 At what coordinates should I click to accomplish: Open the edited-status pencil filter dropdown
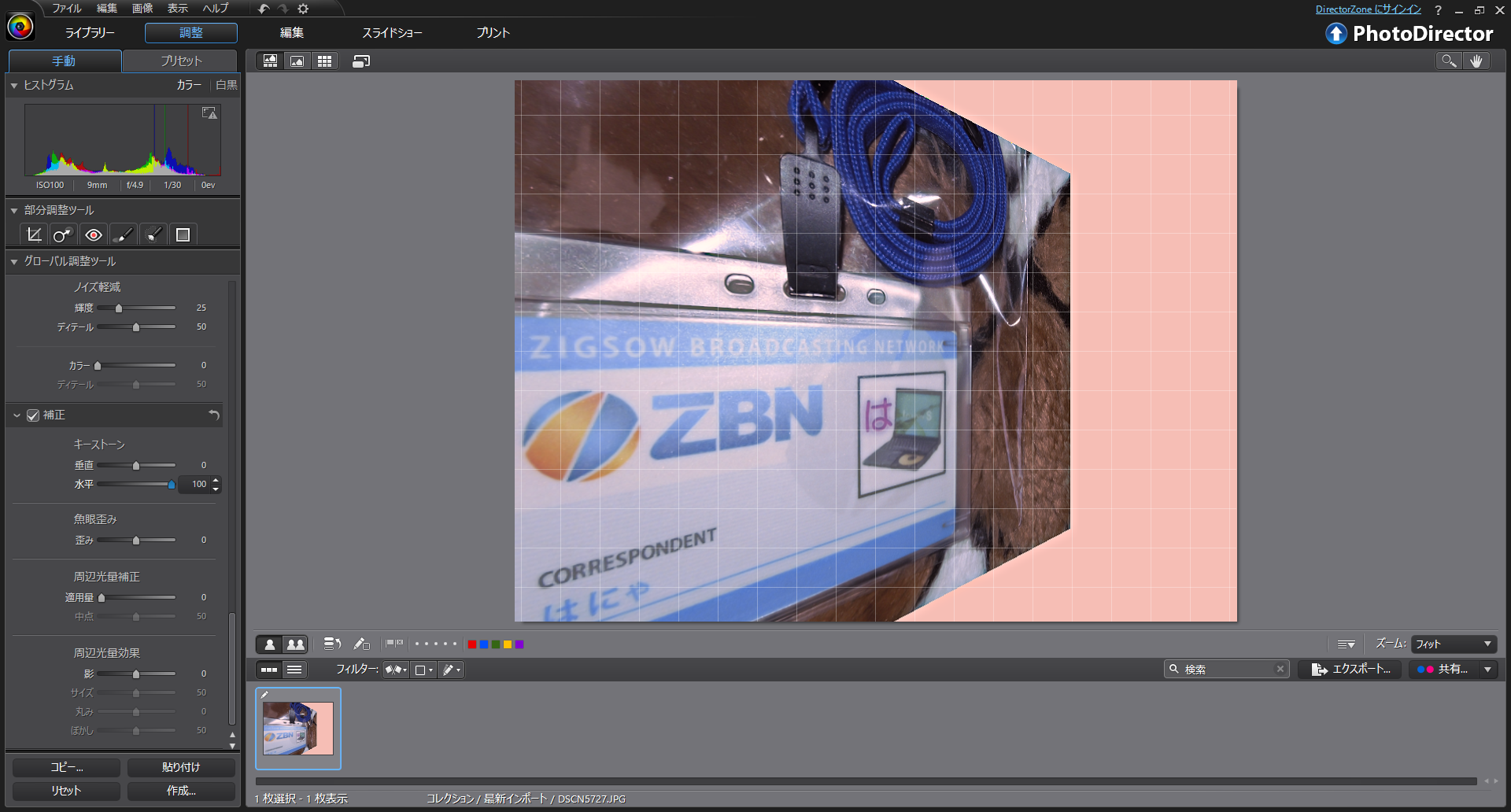coord(452,670)
